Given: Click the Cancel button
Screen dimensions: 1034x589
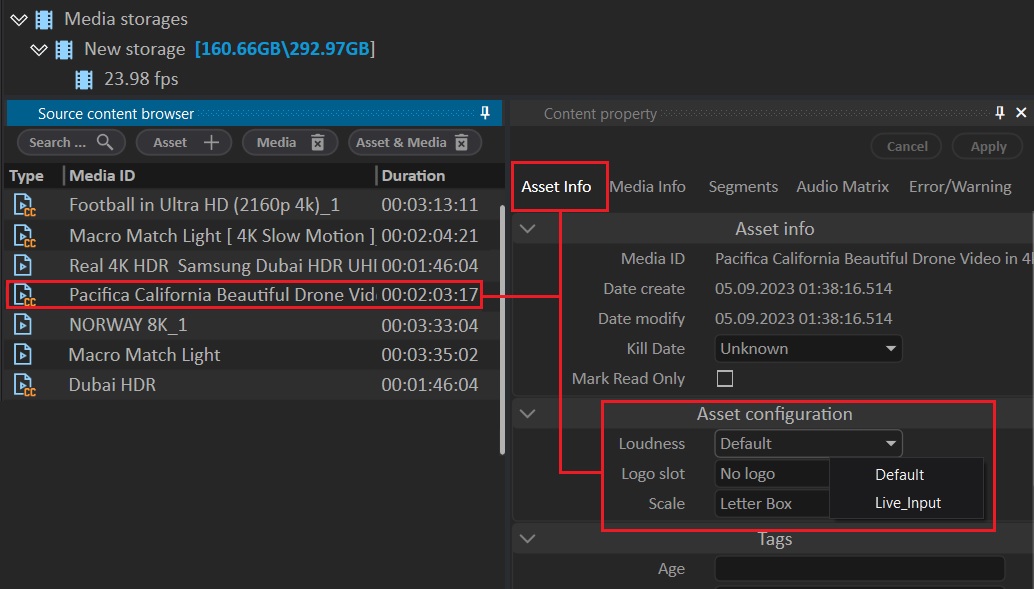Looking at the screenshot, I should (906, 146).
